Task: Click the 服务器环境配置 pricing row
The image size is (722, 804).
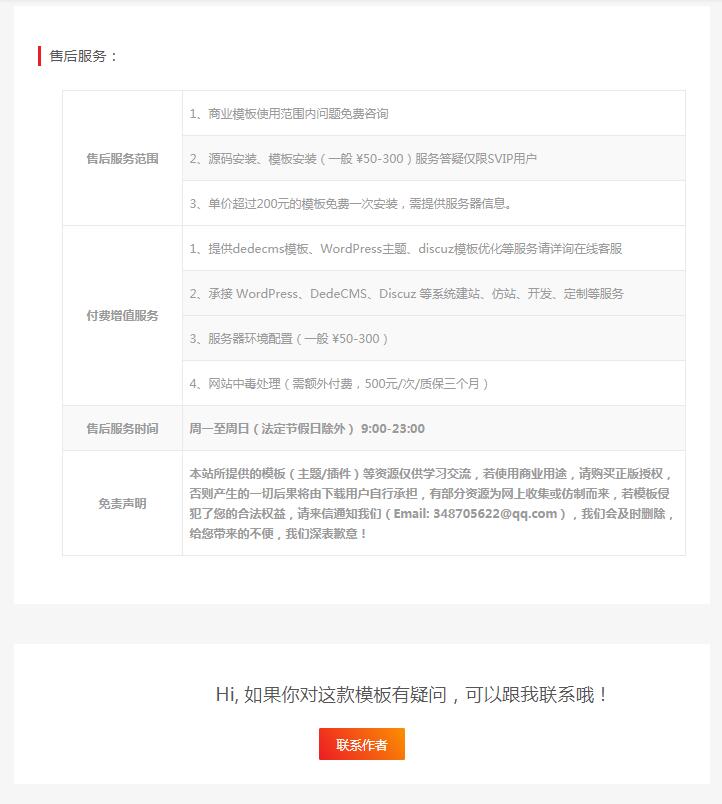Action: (289, 339)
